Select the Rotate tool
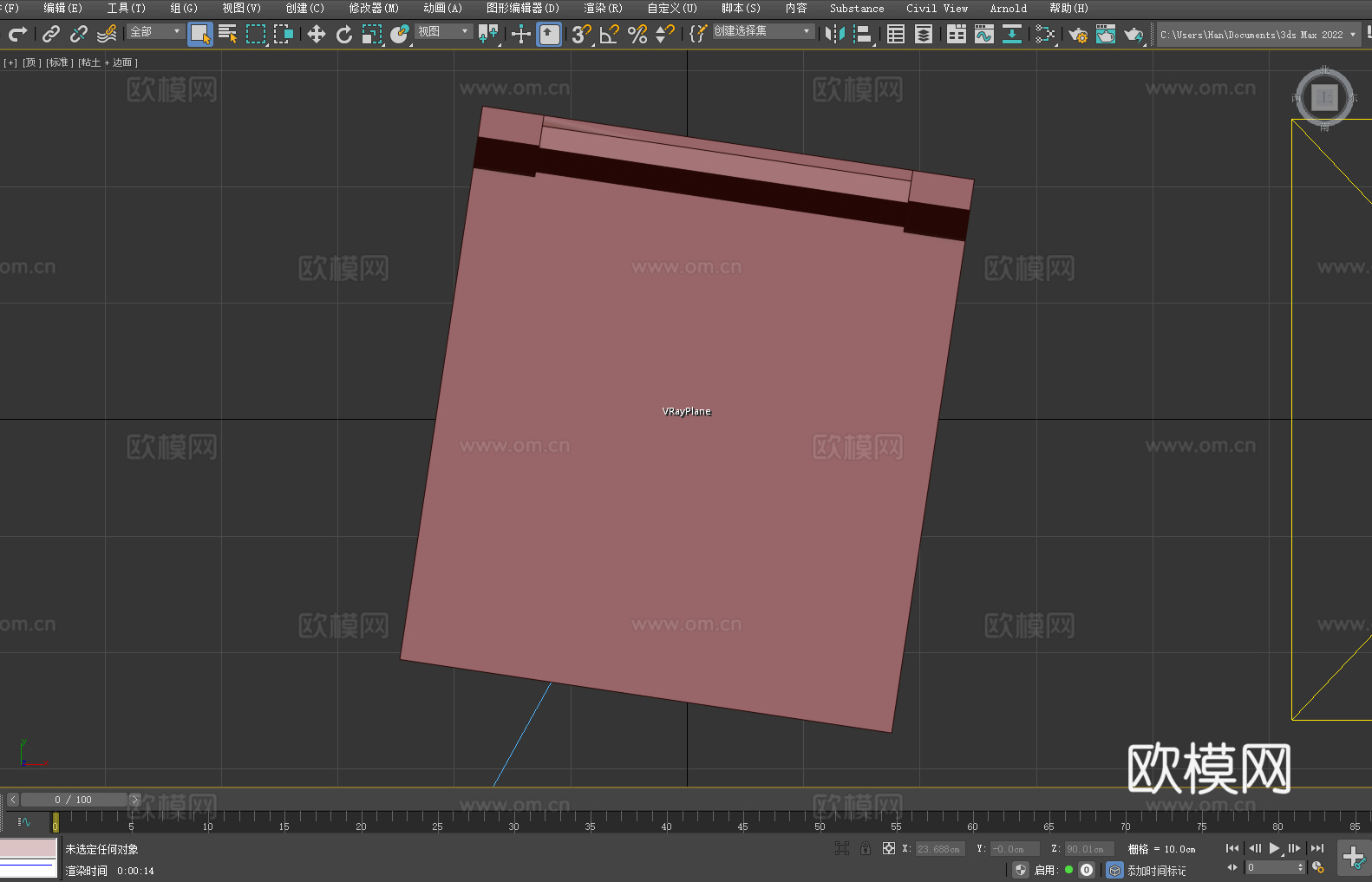 coord(344,34)
